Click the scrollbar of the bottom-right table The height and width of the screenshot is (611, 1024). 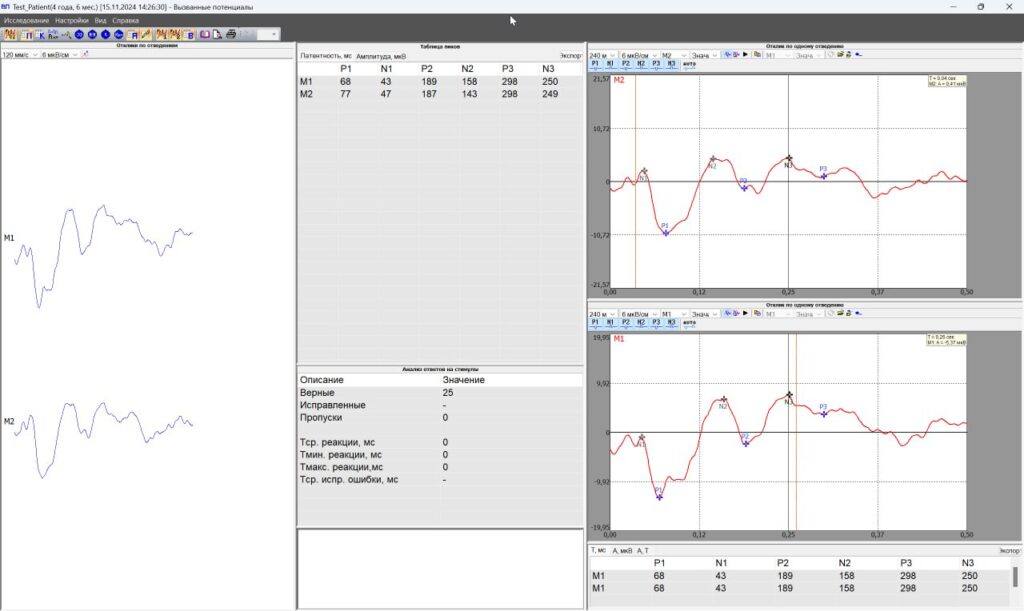pyautogui.click(x=1016, y=577)
